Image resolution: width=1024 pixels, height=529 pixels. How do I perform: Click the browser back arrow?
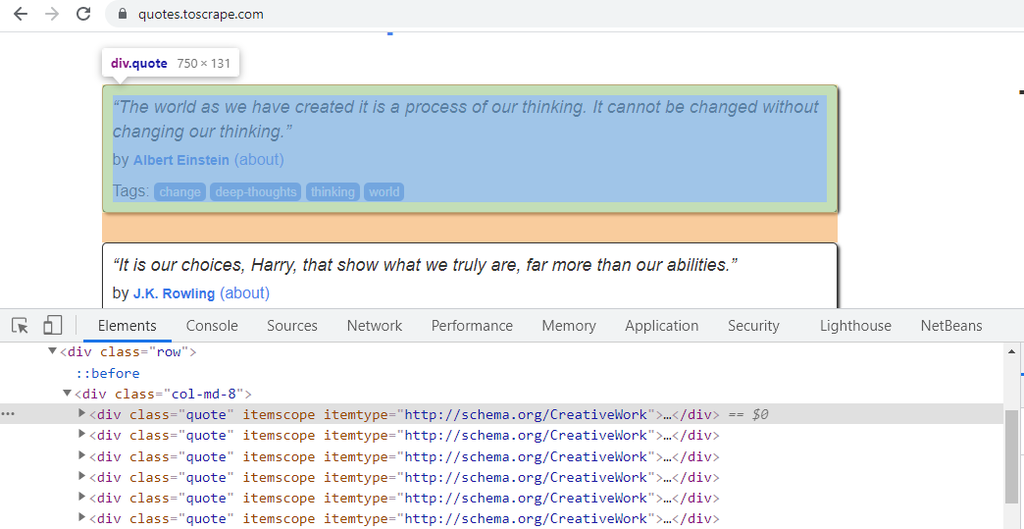click(x=20, y=14)
